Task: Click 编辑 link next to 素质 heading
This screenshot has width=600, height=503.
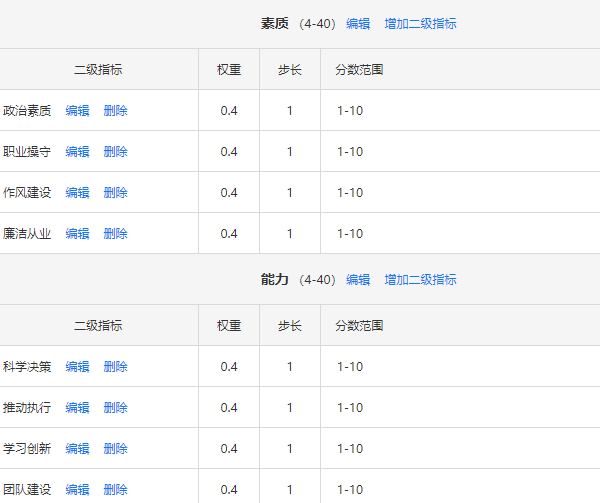Action: pos(358,24)
